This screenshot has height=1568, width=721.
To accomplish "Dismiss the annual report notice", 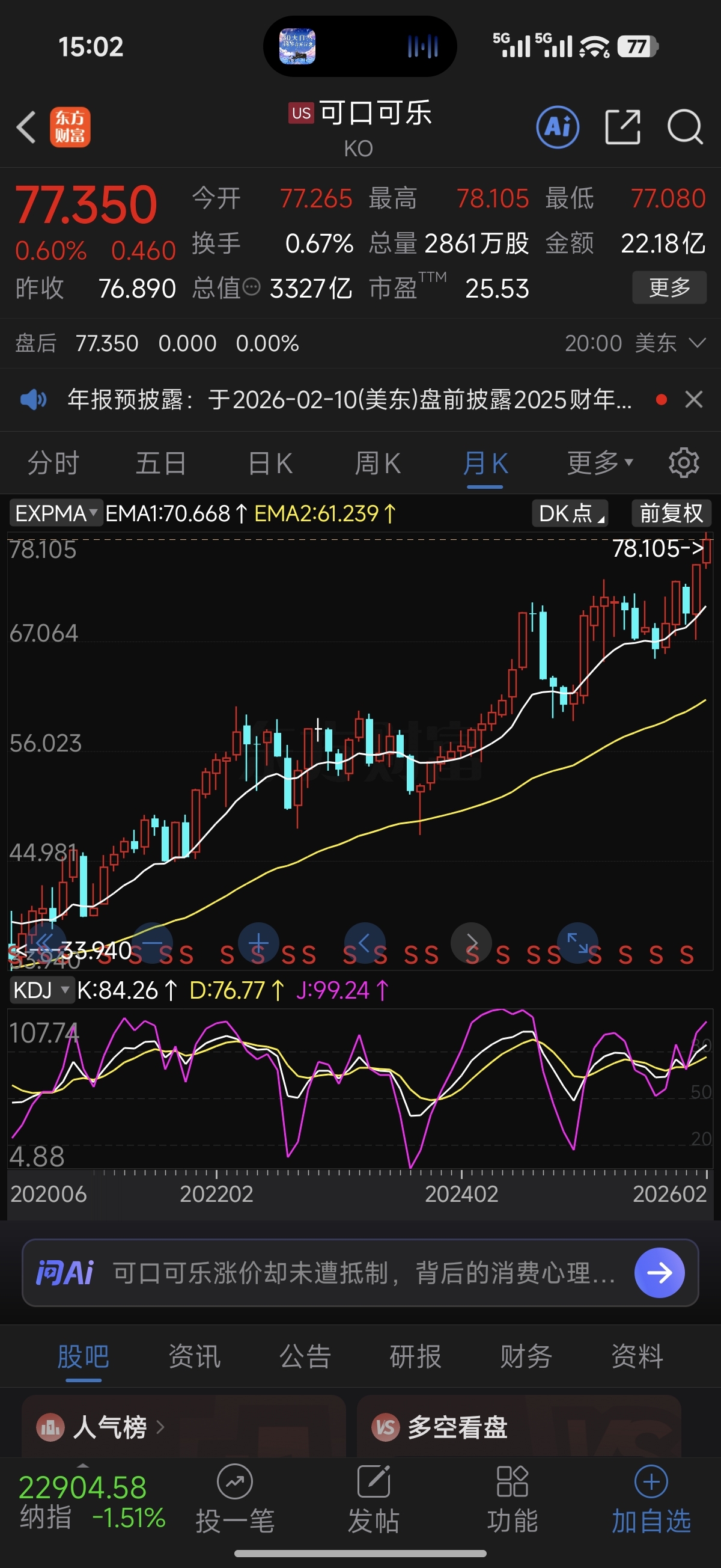I will 693,400.
